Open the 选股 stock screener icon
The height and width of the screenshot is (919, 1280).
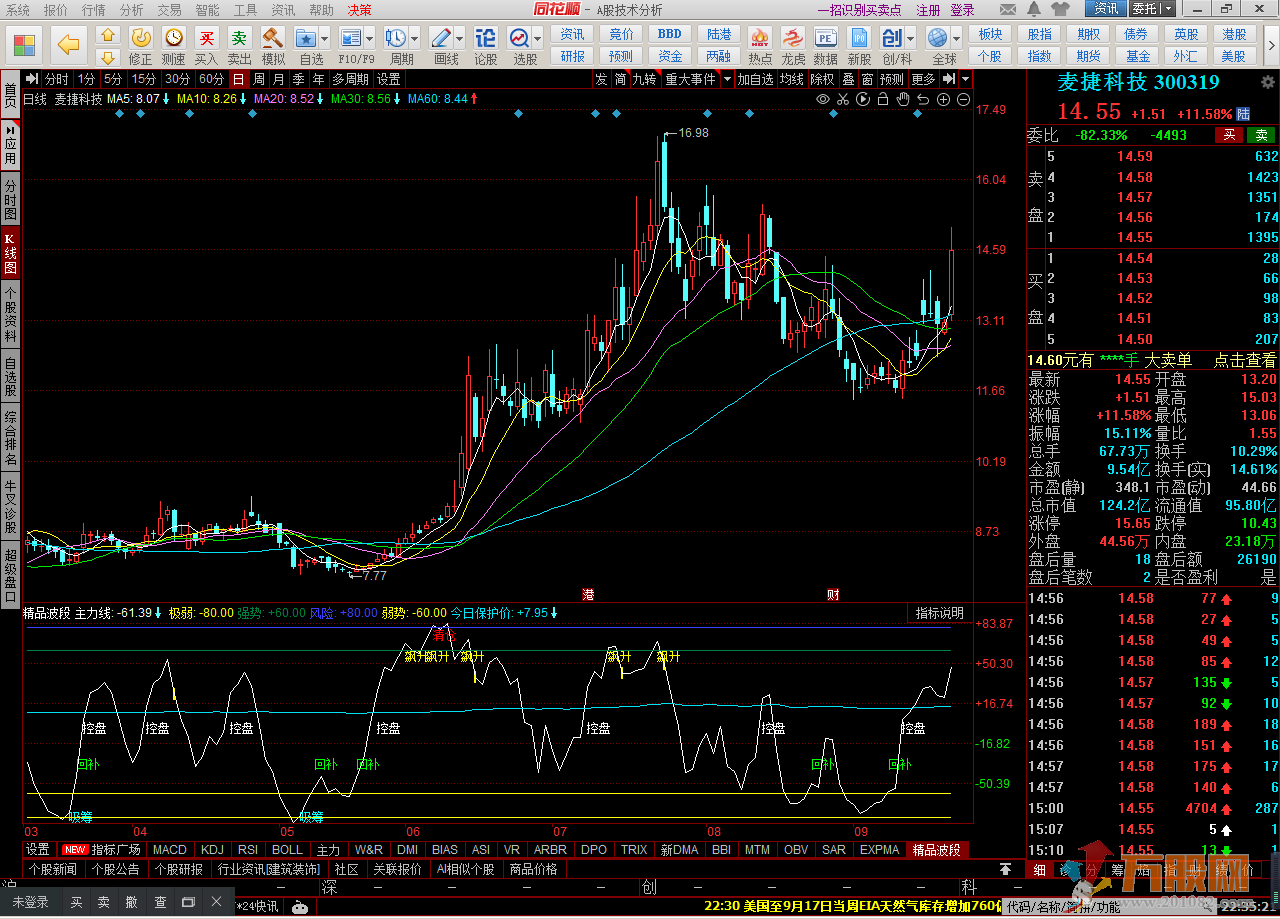coord(519,38)
